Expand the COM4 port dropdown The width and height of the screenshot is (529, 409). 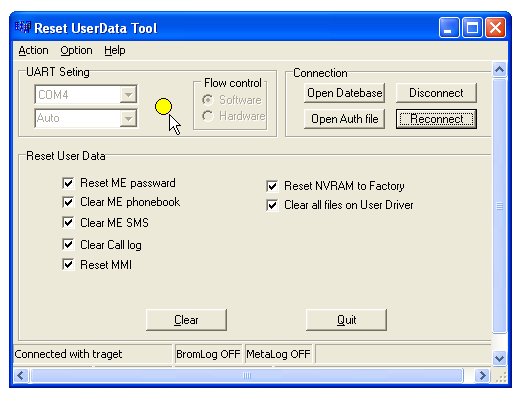[128, 94]
